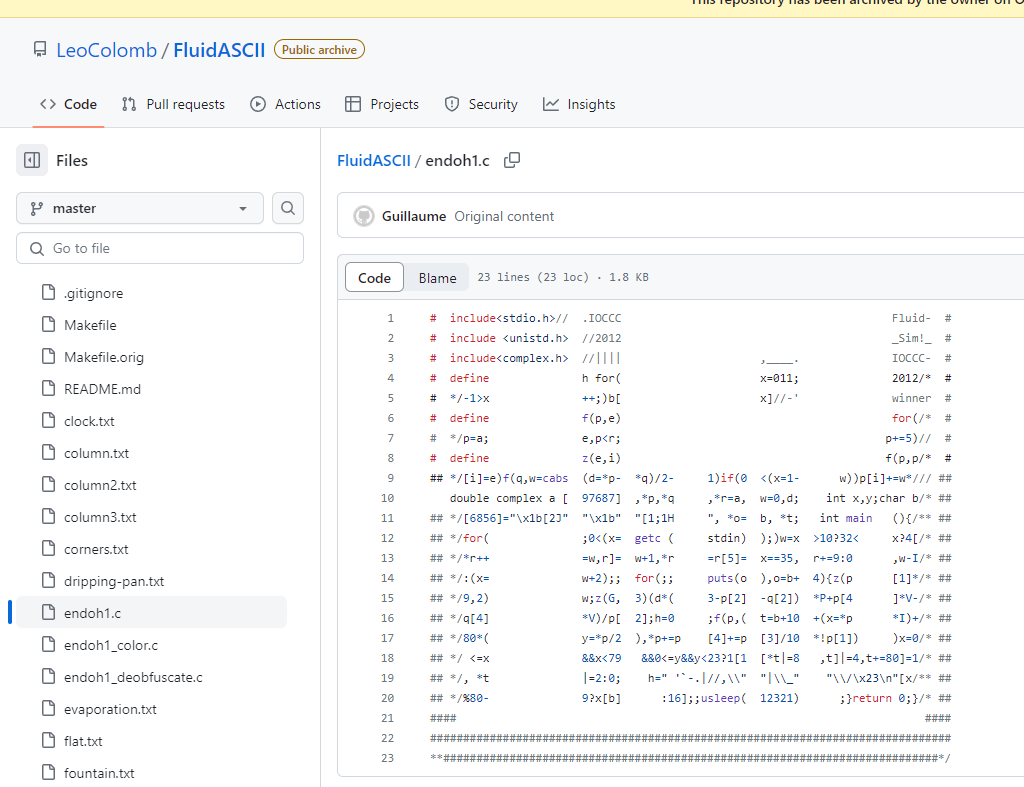Open column3.txt file
This screenshot has width=1024, height=787.
coord(100,517)
